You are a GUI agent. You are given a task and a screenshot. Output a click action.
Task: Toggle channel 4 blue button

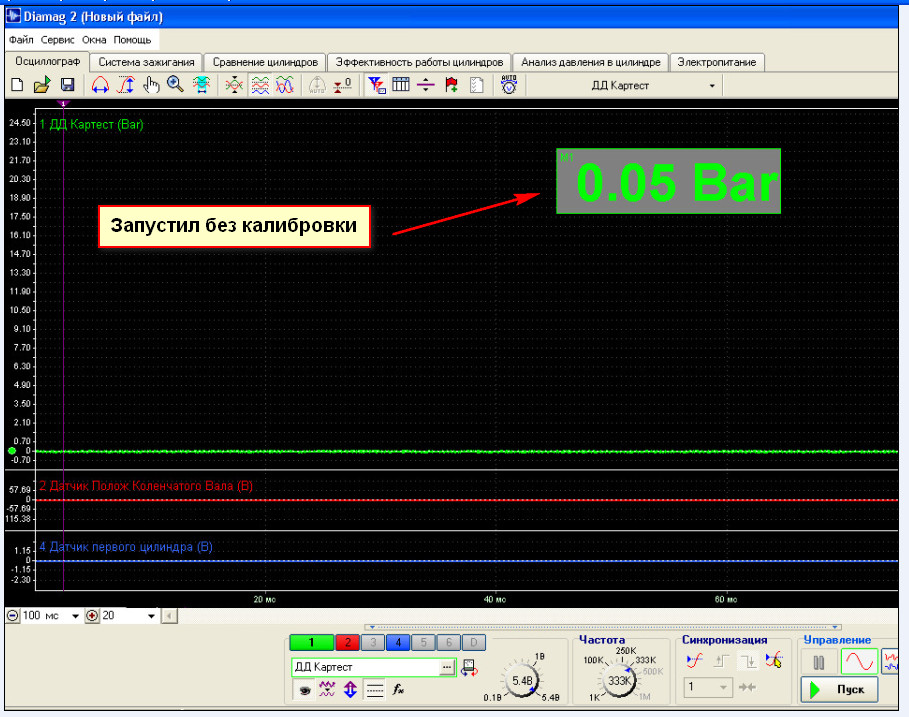point(398,642)
